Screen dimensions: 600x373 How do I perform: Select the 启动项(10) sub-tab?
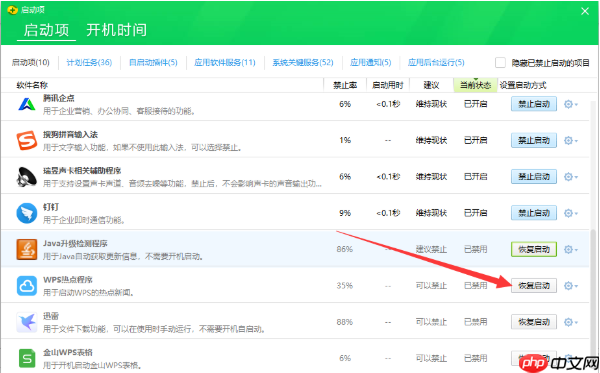[x=31, y=62]
